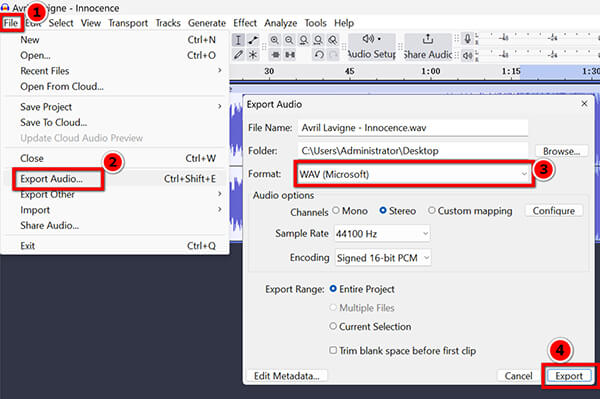This screenshot has width=600, height=399.
Task: Click the Undo arrow icon
Action: (x=319, y=55)
